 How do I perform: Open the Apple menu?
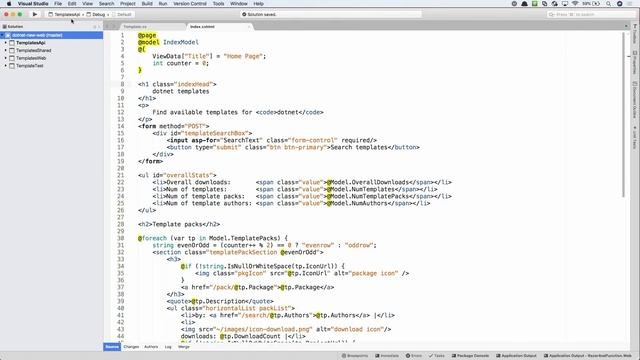click(9, 3)
